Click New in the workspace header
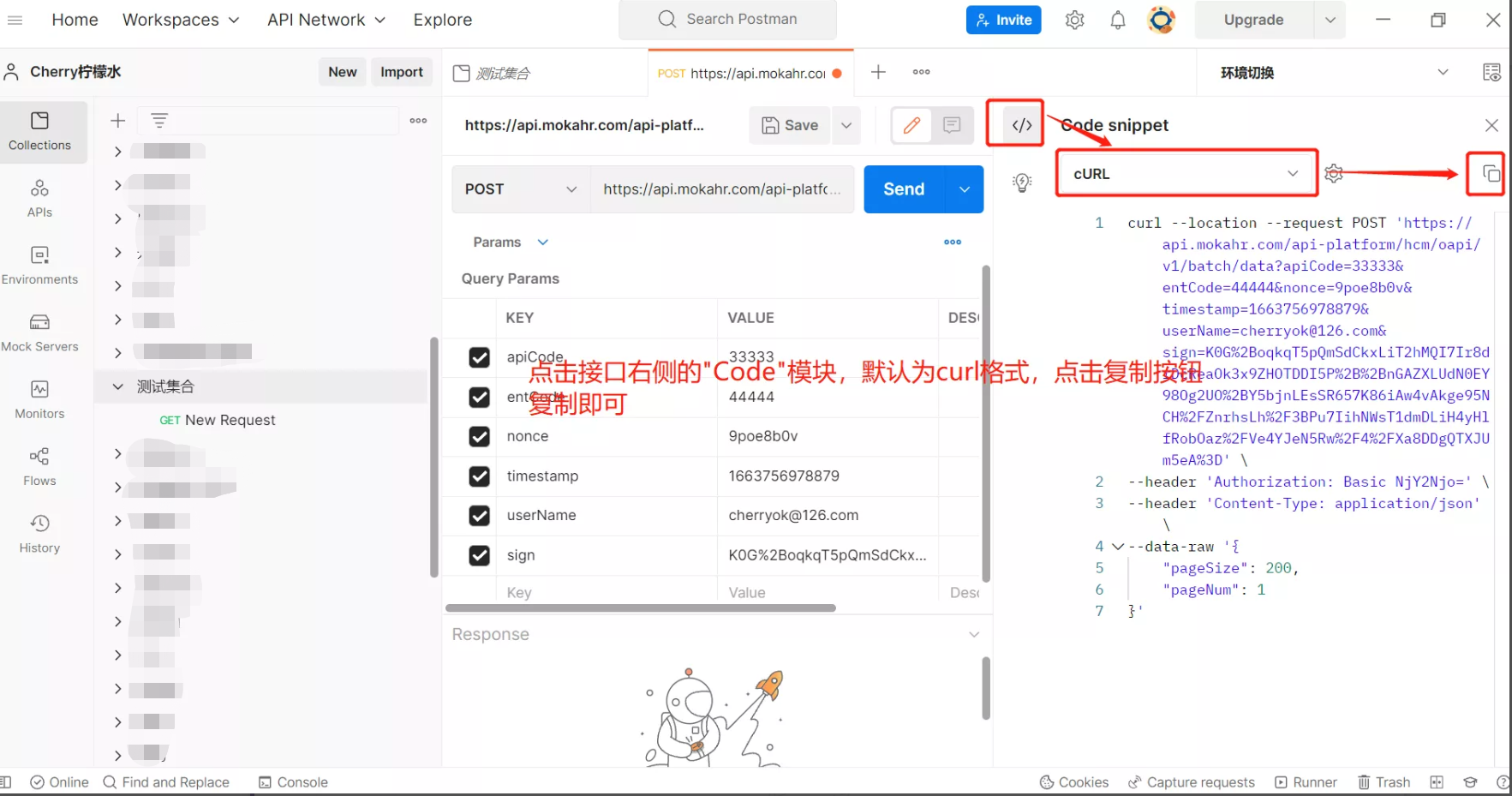The width and height of the screenshot is (1512, 796). (343, 72)
